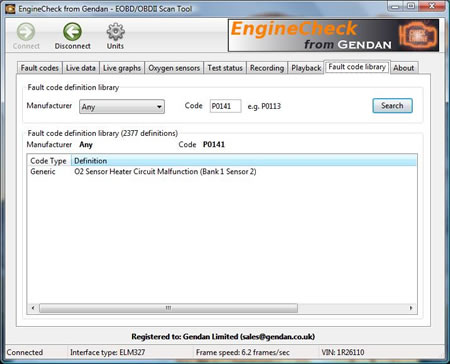Click the greyed-out Connect arrow icon
450x364 pixels.
[26, 32]
